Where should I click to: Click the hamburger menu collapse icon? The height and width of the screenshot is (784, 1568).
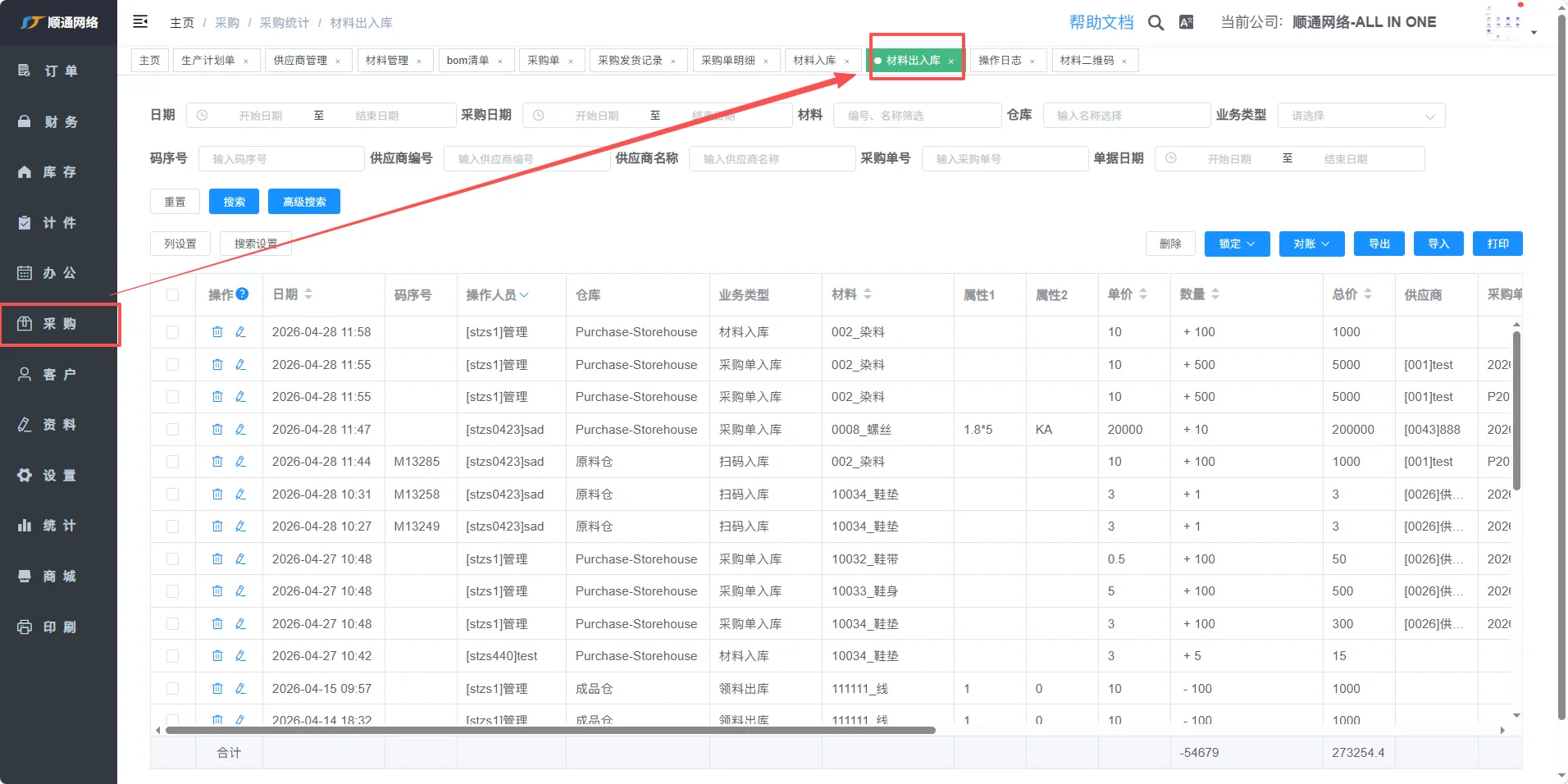(140, 22)
